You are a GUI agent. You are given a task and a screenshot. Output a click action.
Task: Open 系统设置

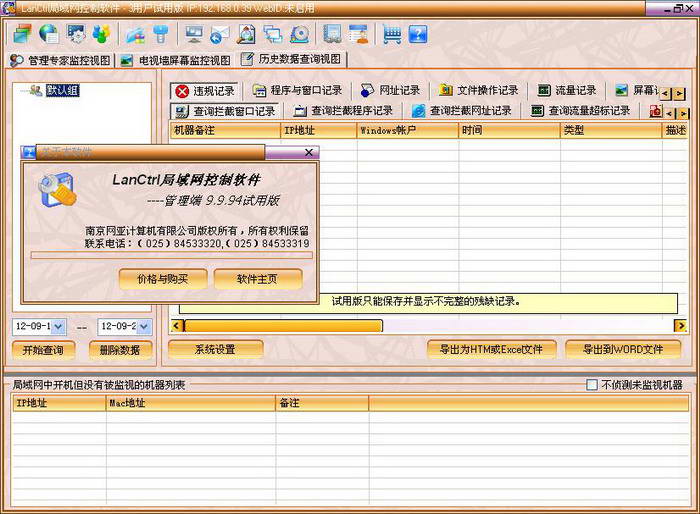click(215, 349)
